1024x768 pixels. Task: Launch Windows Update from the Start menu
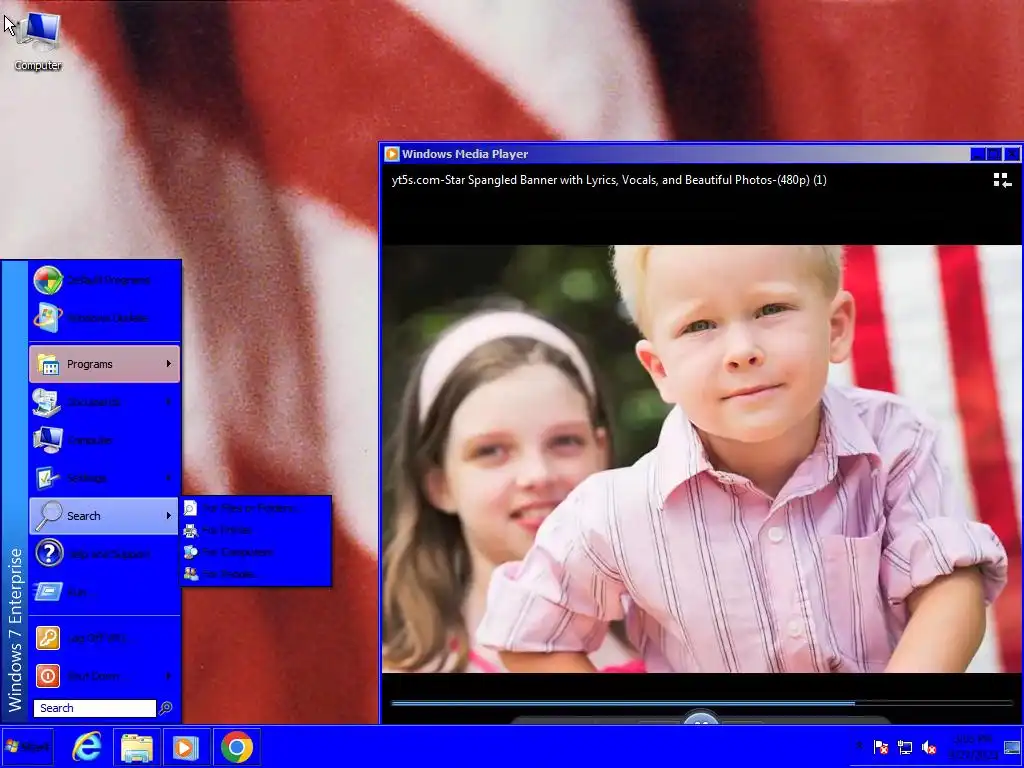(x=104, y=318)
